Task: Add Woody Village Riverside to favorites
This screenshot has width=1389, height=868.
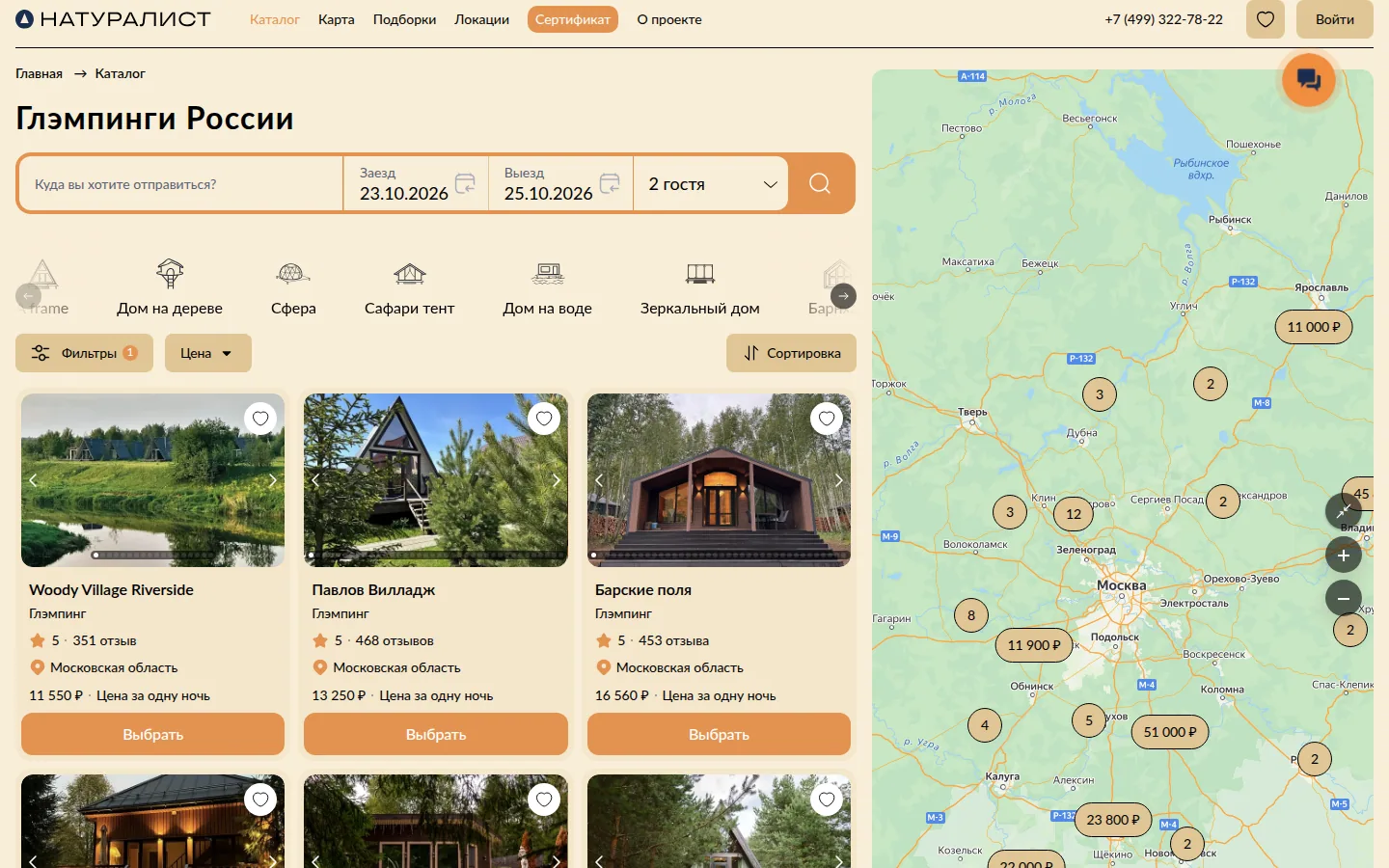Action: pyautogui.click(x=260, y=419)
